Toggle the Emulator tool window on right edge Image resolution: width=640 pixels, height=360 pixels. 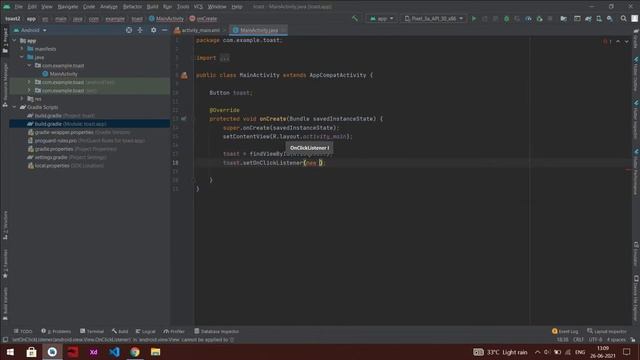636,253
